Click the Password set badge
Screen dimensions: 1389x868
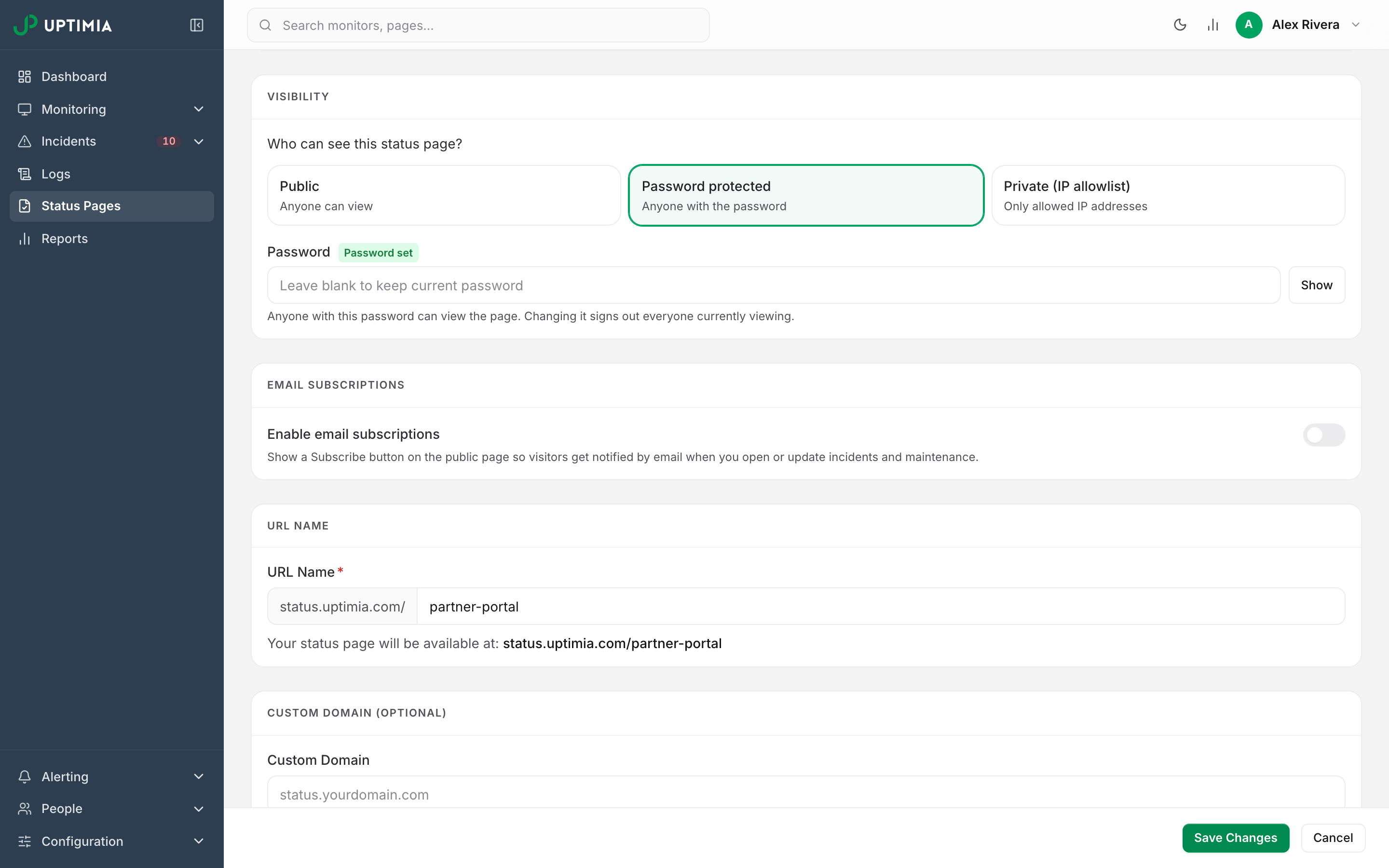378,253
